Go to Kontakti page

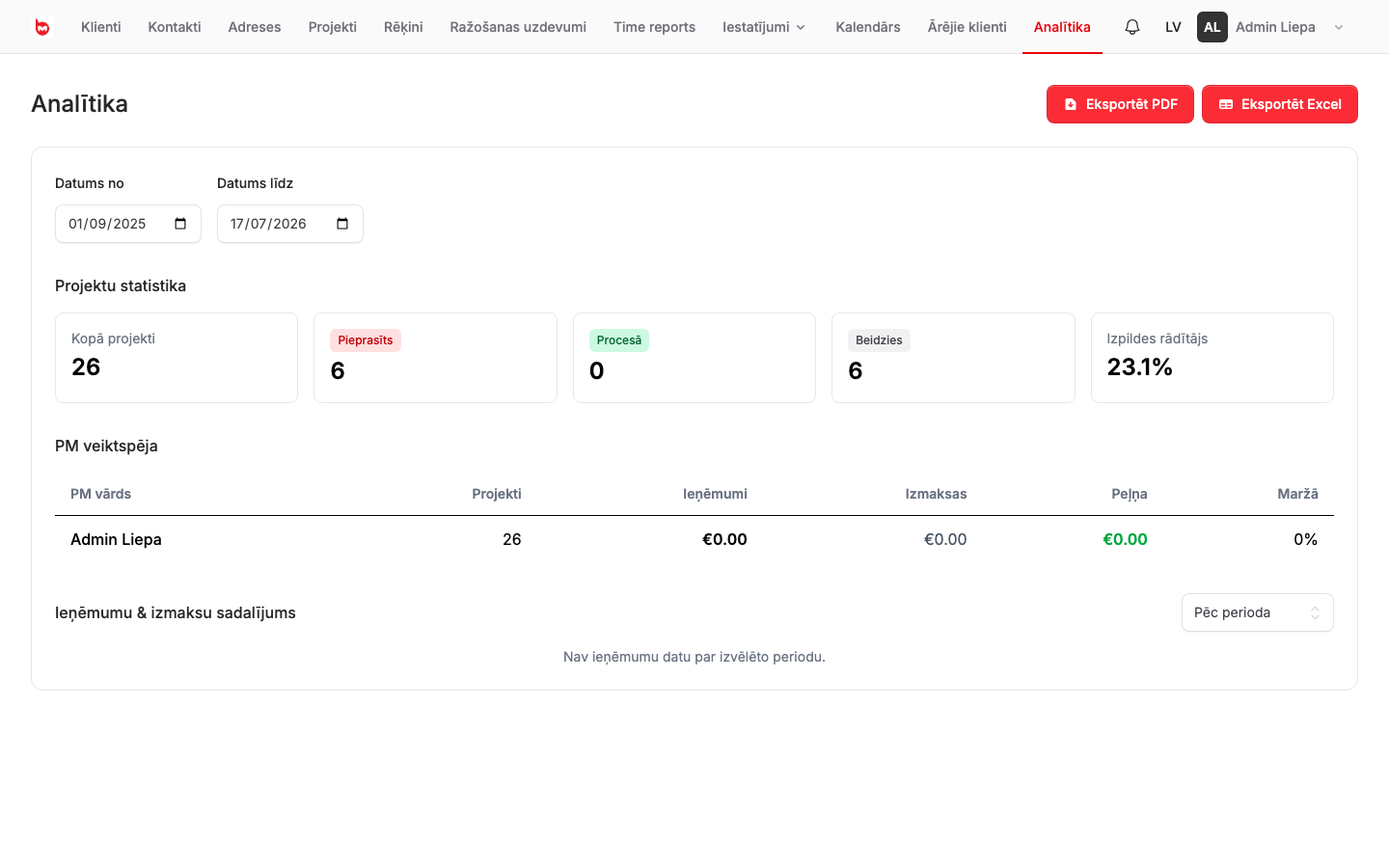click(x=175, y=27)
